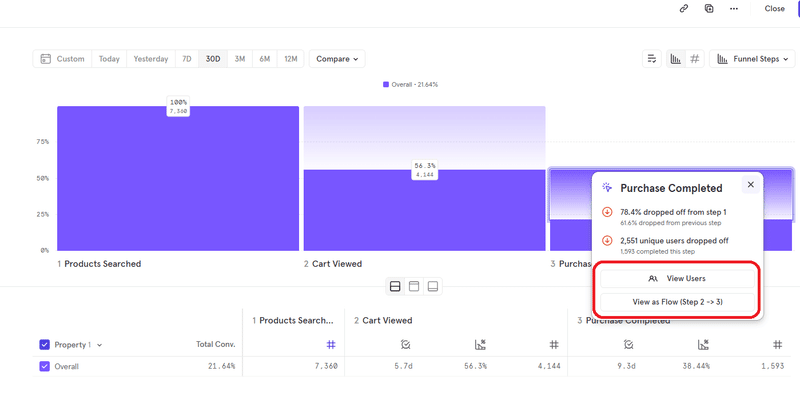Click the Products Searched funnel bar
Image resolution: width=800 pixels, height=401 pixels.
pyautogui.click(x=178, y=178)
